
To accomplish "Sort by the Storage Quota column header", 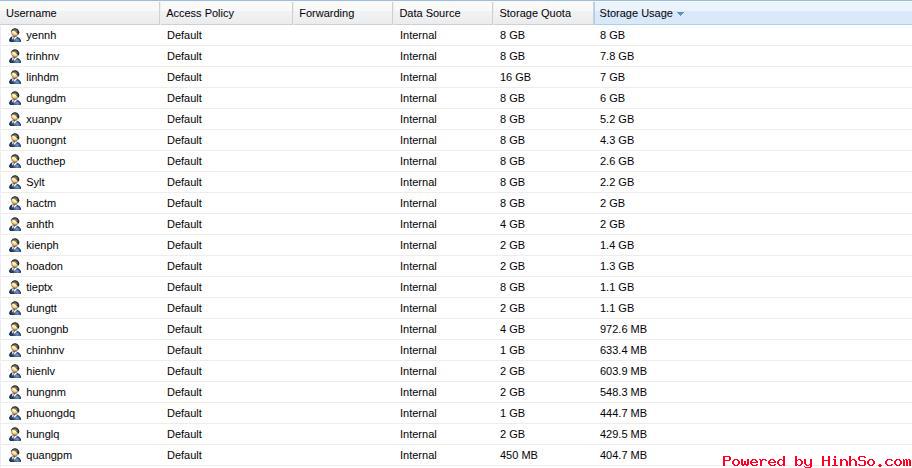I will [x=535, y=13].
